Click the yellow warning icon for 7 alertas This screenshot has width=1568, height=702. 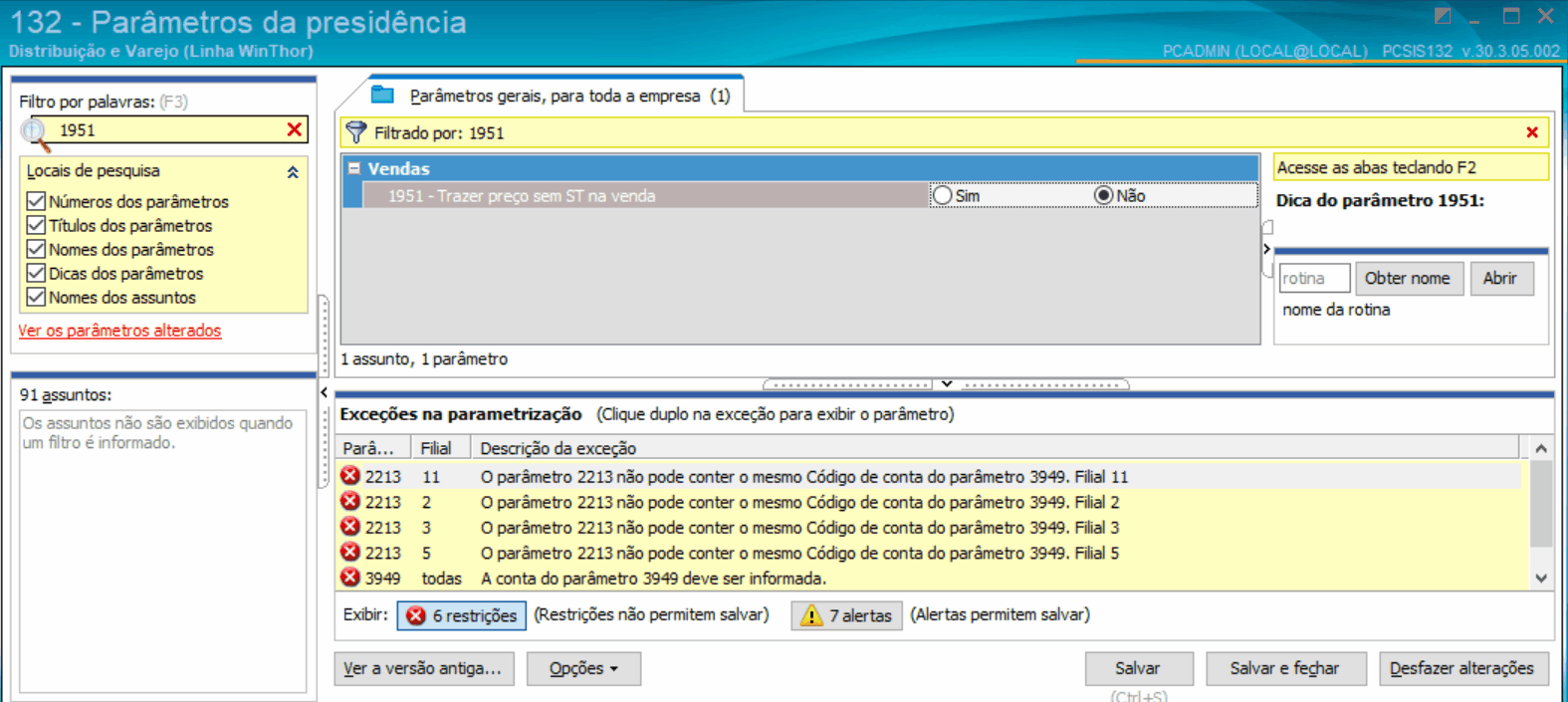click(x=811, y=615)
